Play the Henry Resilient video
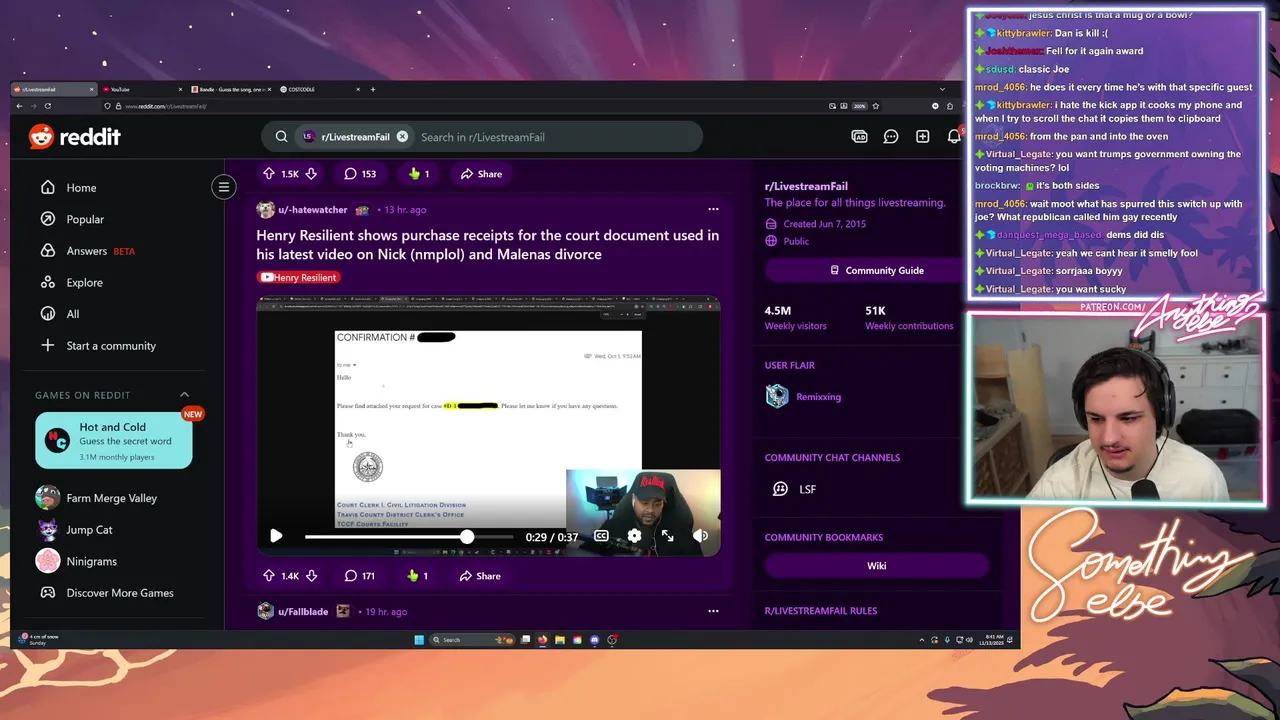The image size is (1280, 720). (276, 536)
